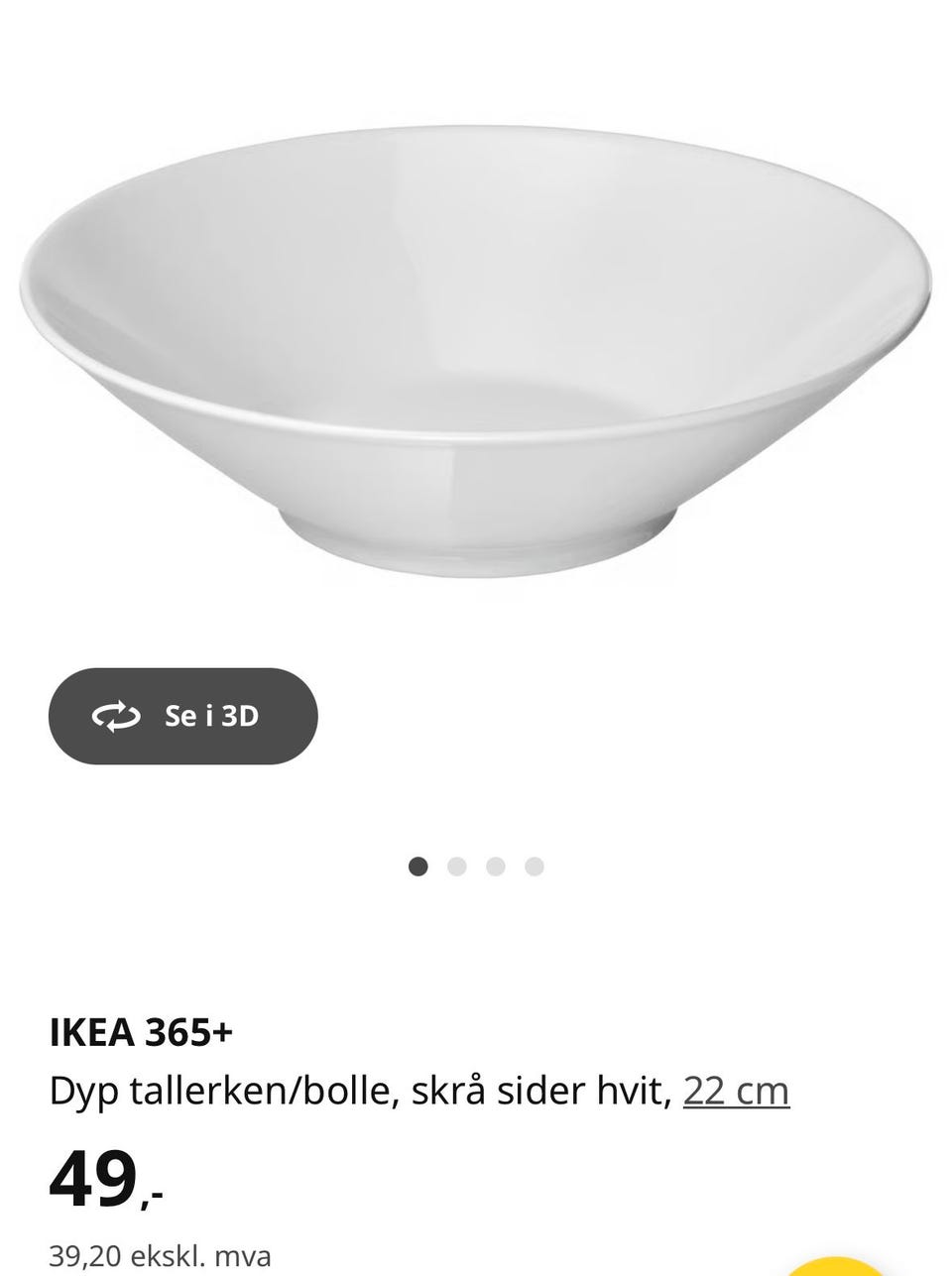Switch to the second image dot
Screen dimensions: 952x1276
457,867
